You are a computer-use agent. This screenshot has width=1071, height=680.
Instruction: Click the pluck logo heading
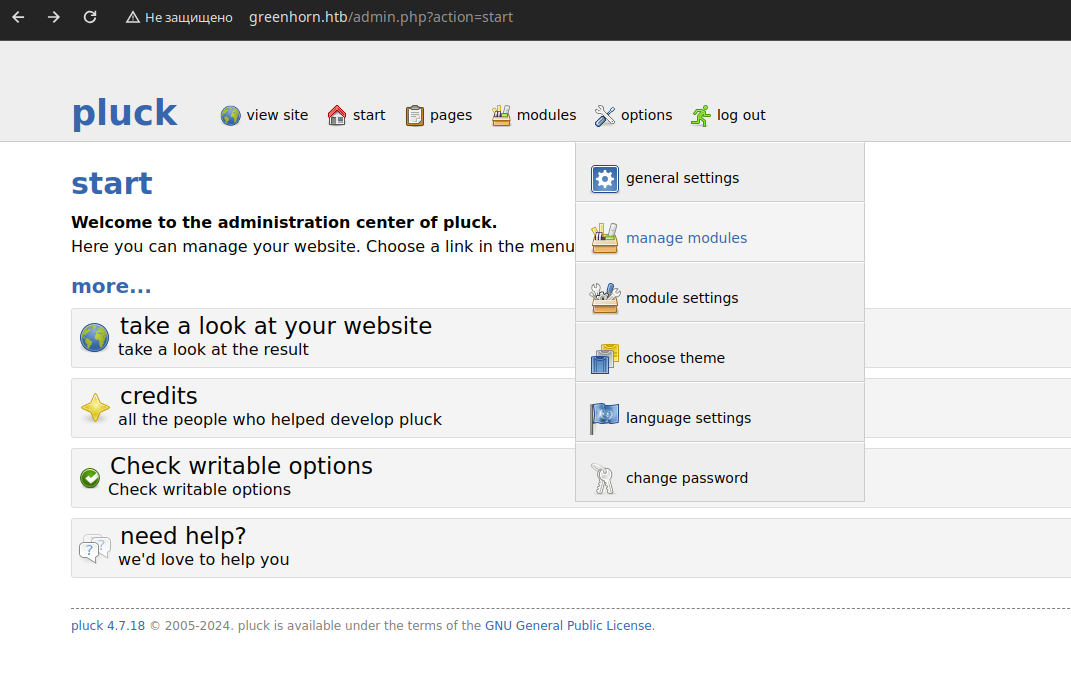click(x=124, y=113)
